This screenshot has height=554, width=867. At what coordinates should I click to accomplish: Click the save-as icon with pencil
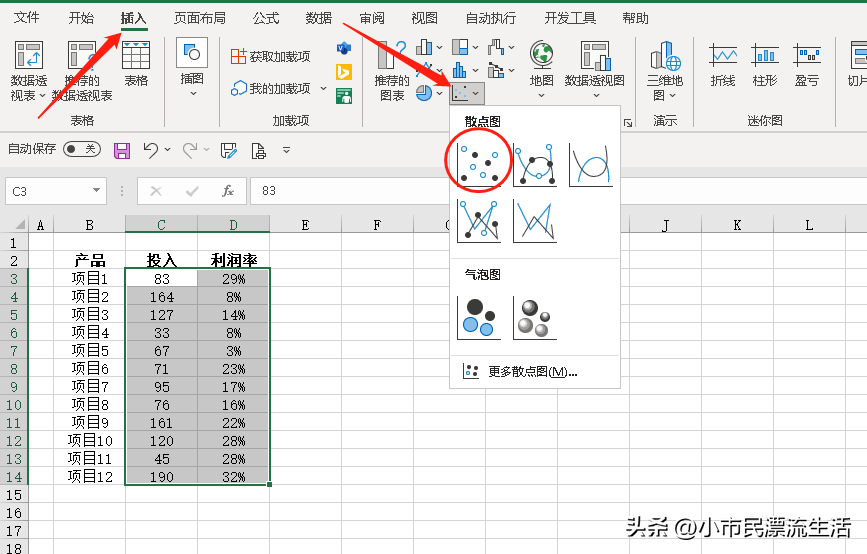228,150
